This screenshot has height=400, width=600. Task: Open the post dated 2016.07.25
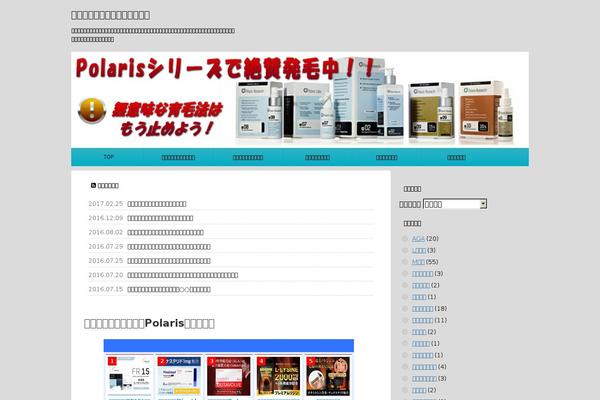(x=169, y=261)
